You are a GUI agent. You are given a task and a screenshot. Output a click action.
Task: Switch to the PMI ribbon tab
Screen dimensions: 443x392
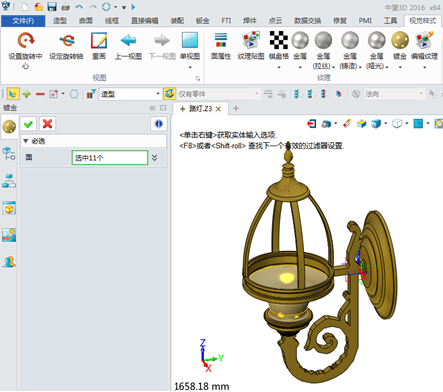click(365, 21)
